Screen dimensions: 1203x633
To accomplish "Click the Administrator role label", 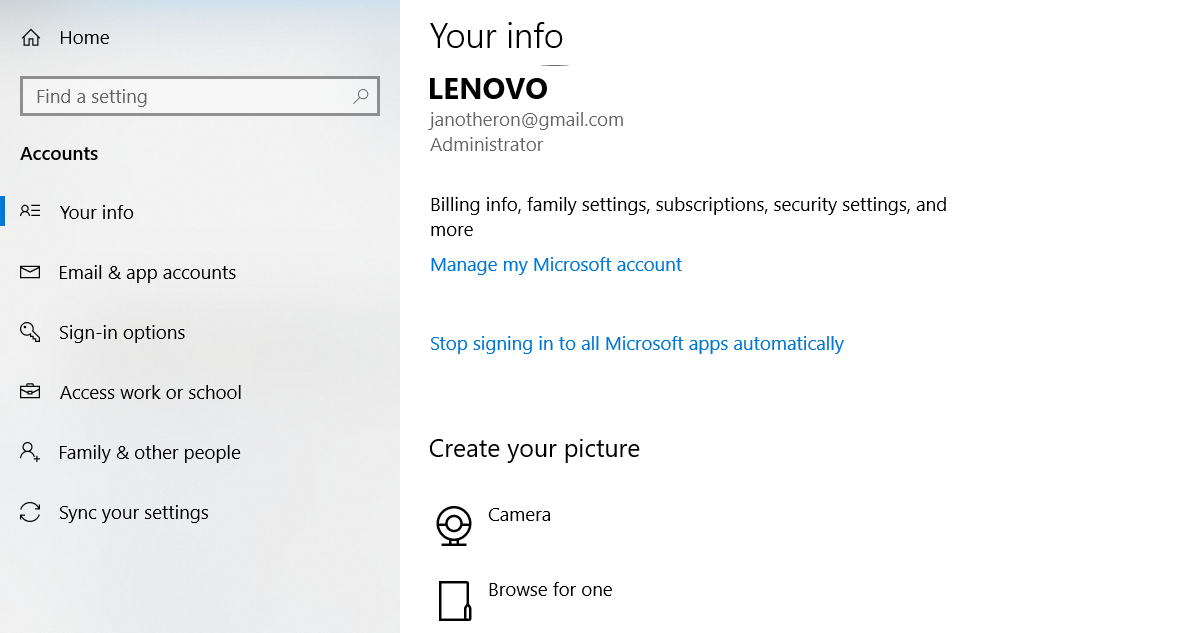I will [487, 145].
